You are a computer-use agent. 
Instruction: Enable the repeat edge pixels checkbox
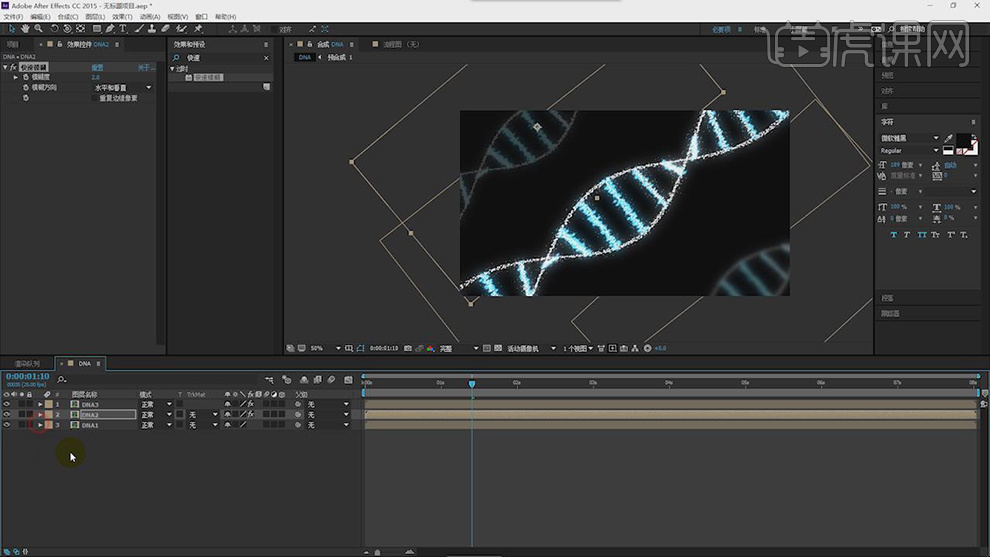tap(94, 98)
